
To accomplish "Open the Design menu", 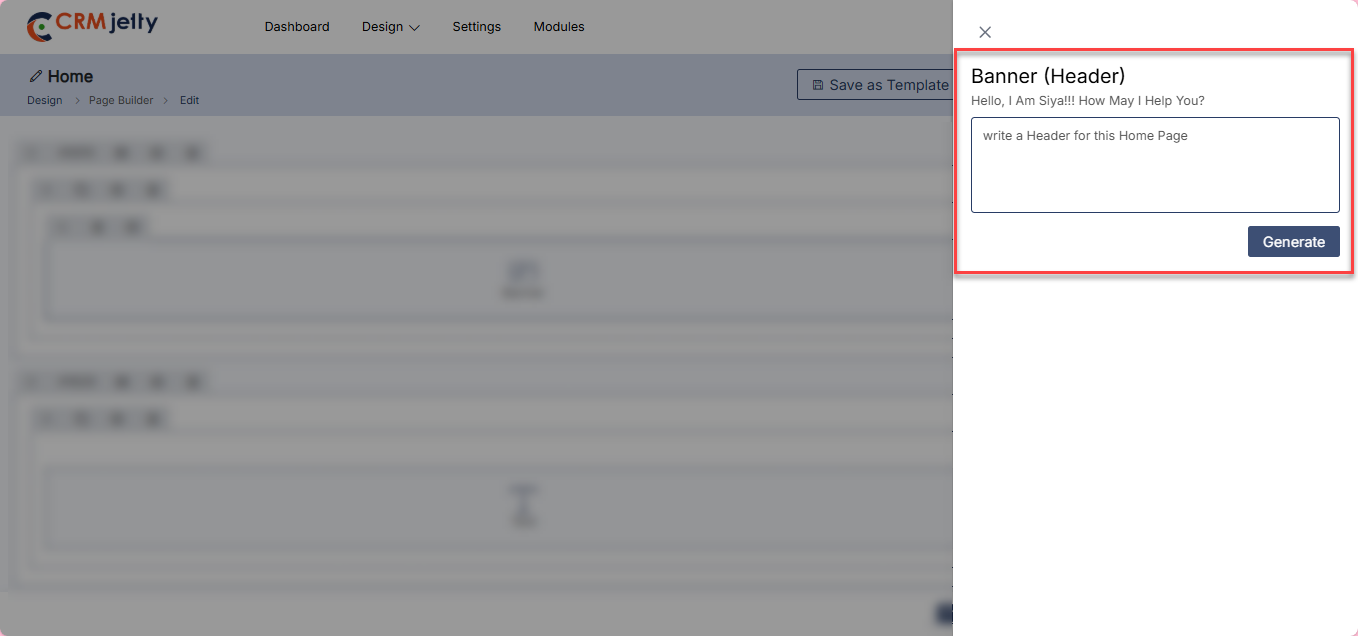I will coord(390,27).
